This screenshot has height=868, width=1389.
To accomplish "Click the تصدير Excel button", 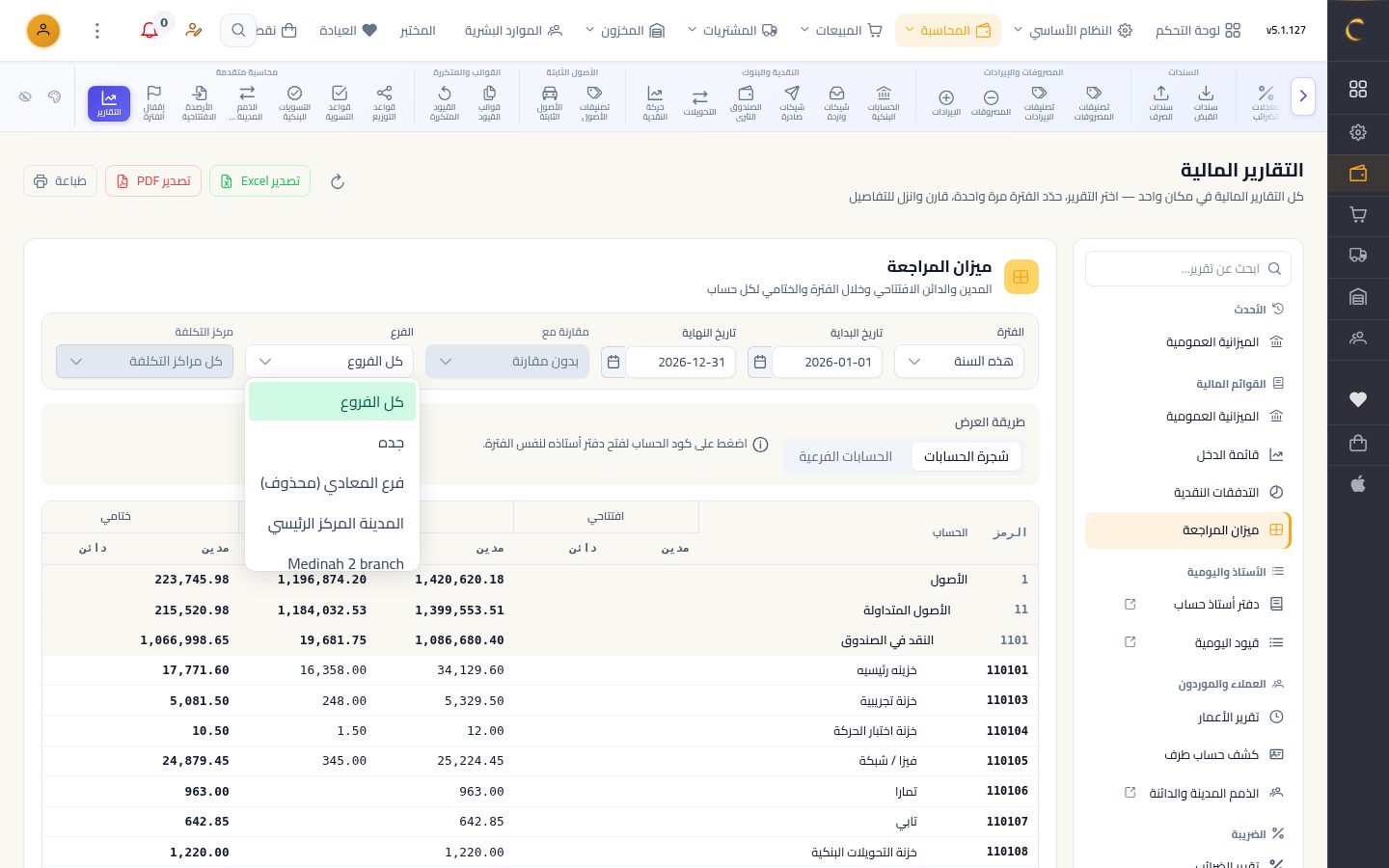I will tap(259, 181).
